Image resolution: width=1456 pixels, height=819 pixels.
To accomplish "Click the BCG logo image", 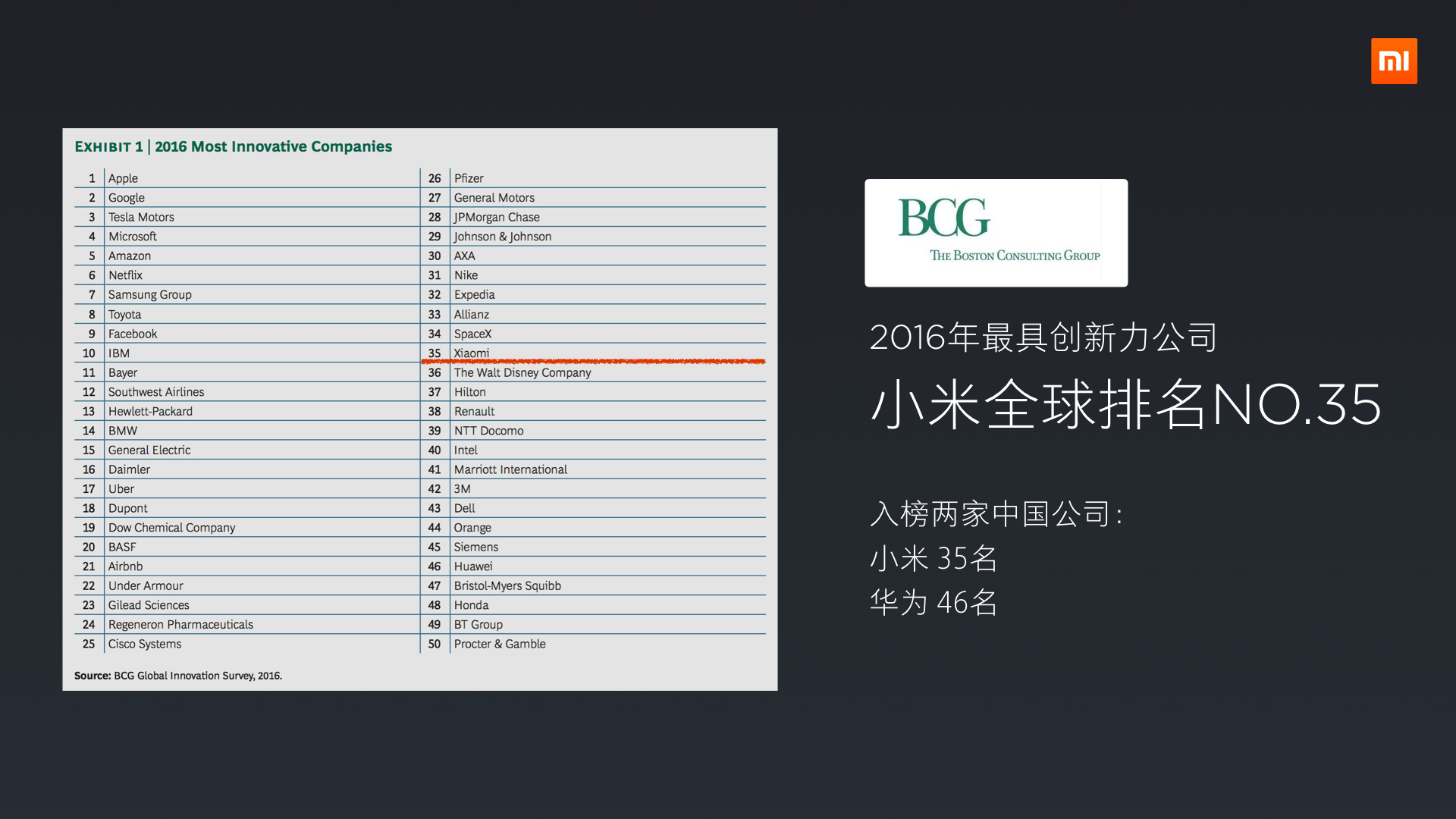I will point(996,233).
